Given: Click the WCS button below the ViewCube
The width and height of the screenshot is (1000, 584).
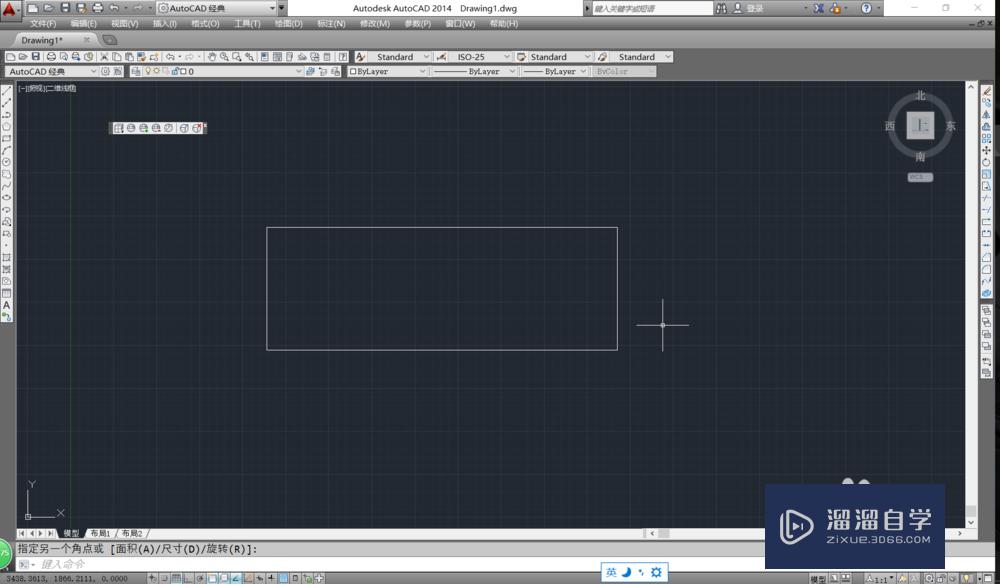Looking at the screenshot, I should pyautogui.click(x=920, y=177).
